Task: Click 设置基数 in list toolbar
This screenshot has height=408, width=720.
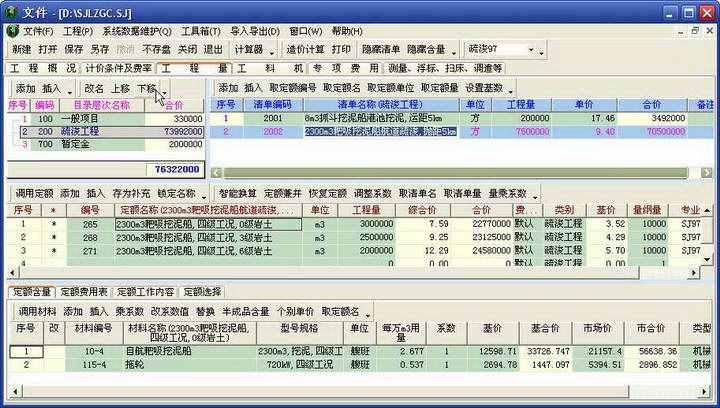Action: (484, 88)
